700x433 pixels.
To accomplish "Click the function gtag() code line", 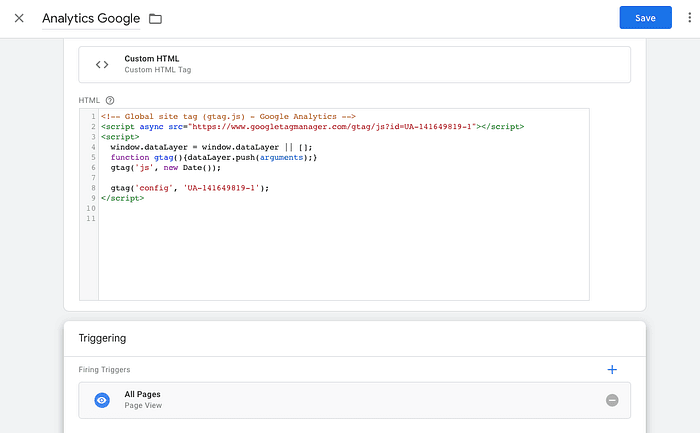I will (x=214, y=158).
